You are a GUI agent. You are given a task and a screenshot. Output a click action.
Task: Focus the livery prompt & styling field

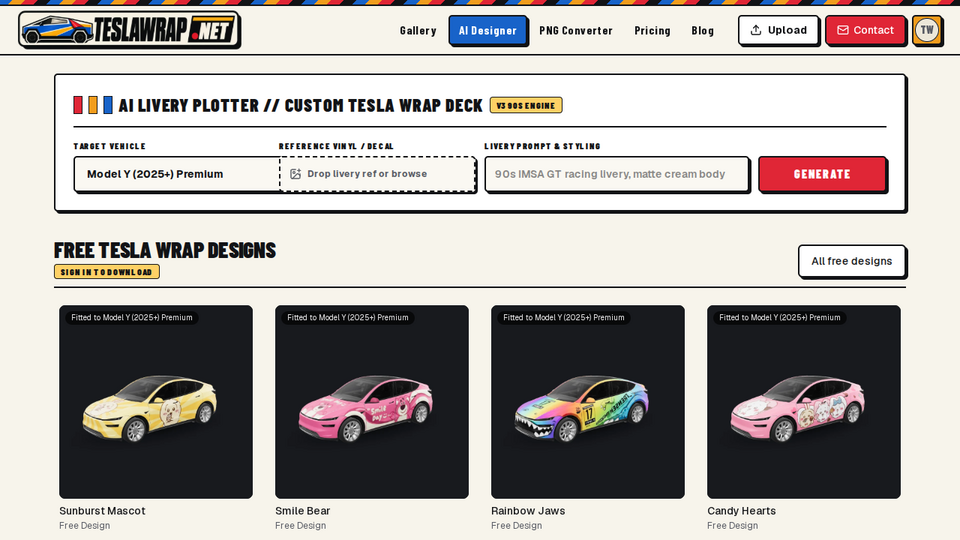[x=617, y=174]
